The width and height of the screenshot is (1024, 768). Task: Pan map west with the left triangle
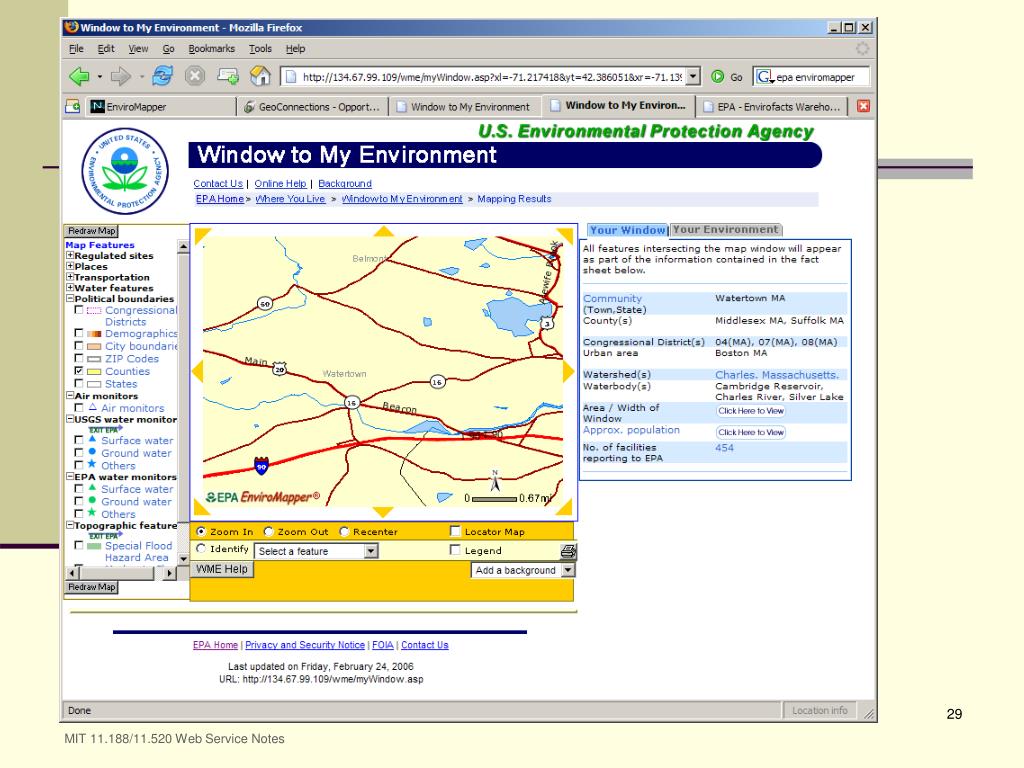click(197, 372)
